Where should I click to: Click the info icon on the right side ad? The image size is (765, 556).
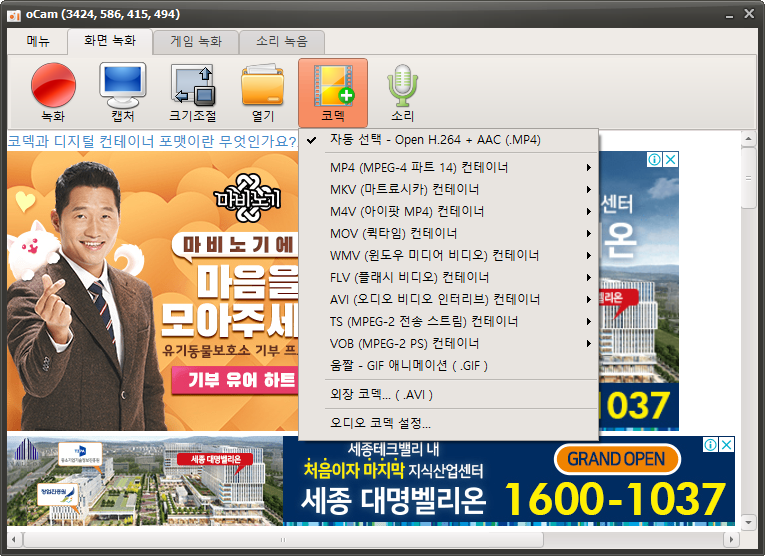pos(654,159)
